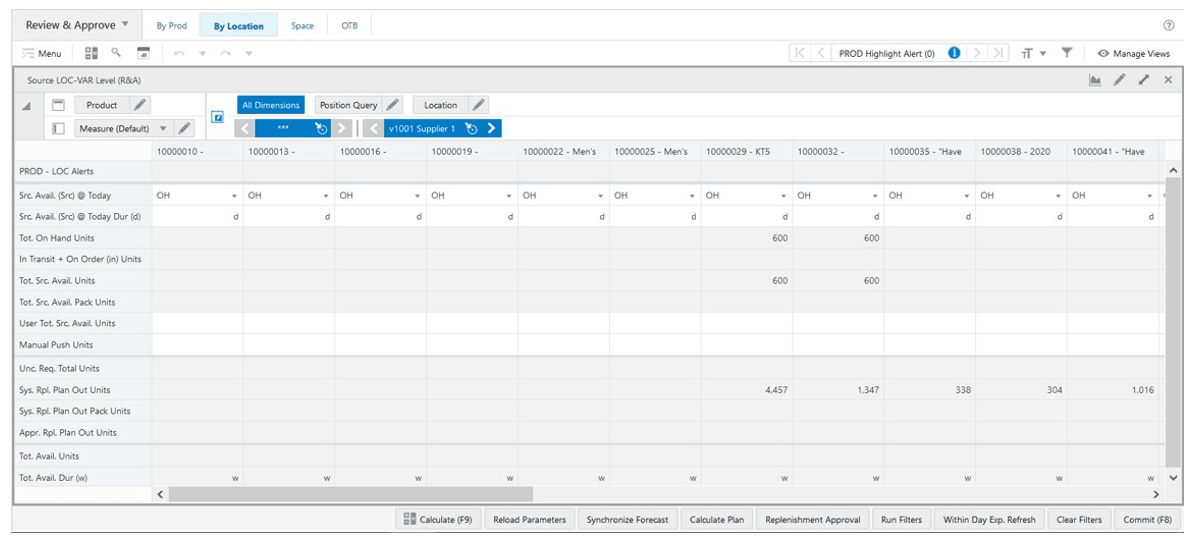Click the help question mark icon
1197x544 pixels.
pos(1169,25)
